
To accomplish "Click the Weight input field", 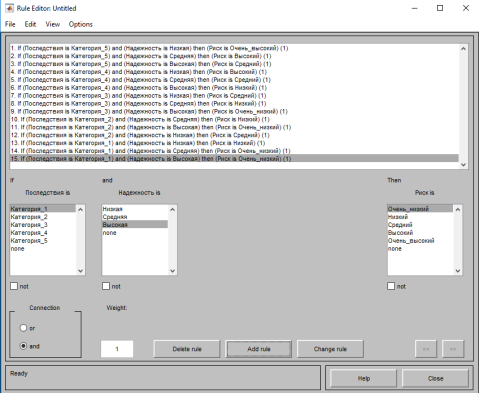I will click(x=117, y=349).
